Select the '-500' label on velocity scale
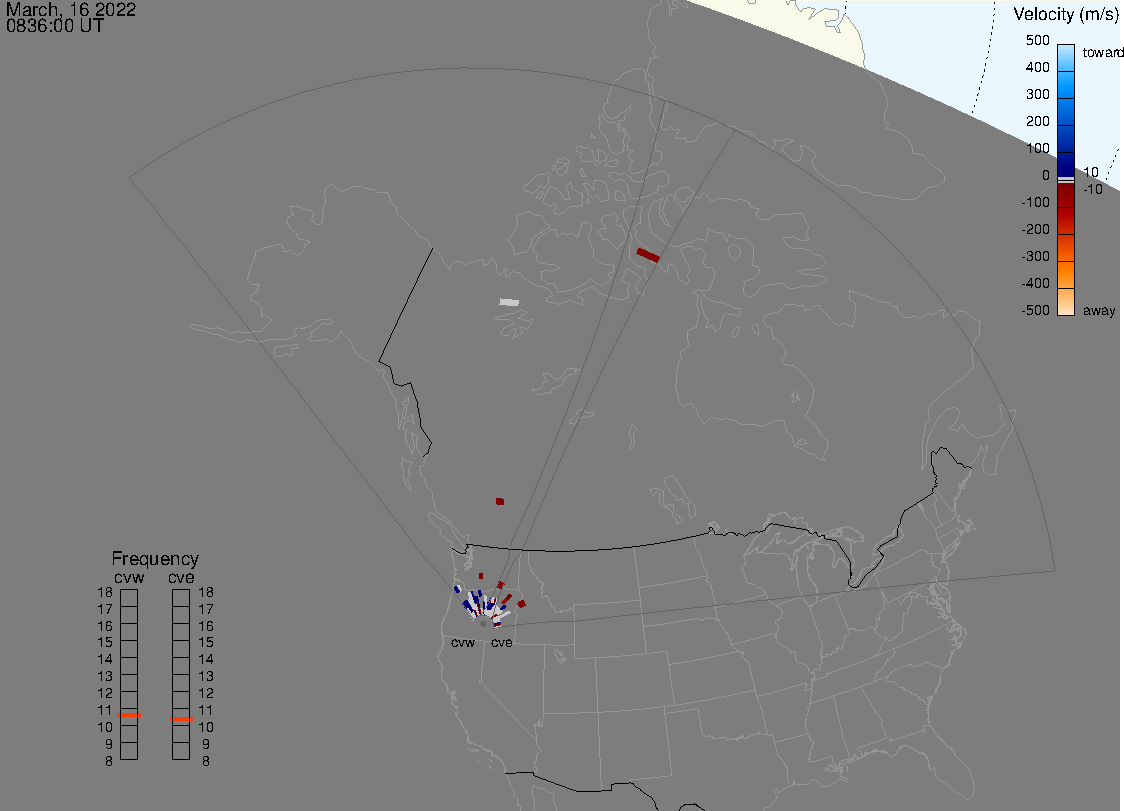 pos(1035,310)
